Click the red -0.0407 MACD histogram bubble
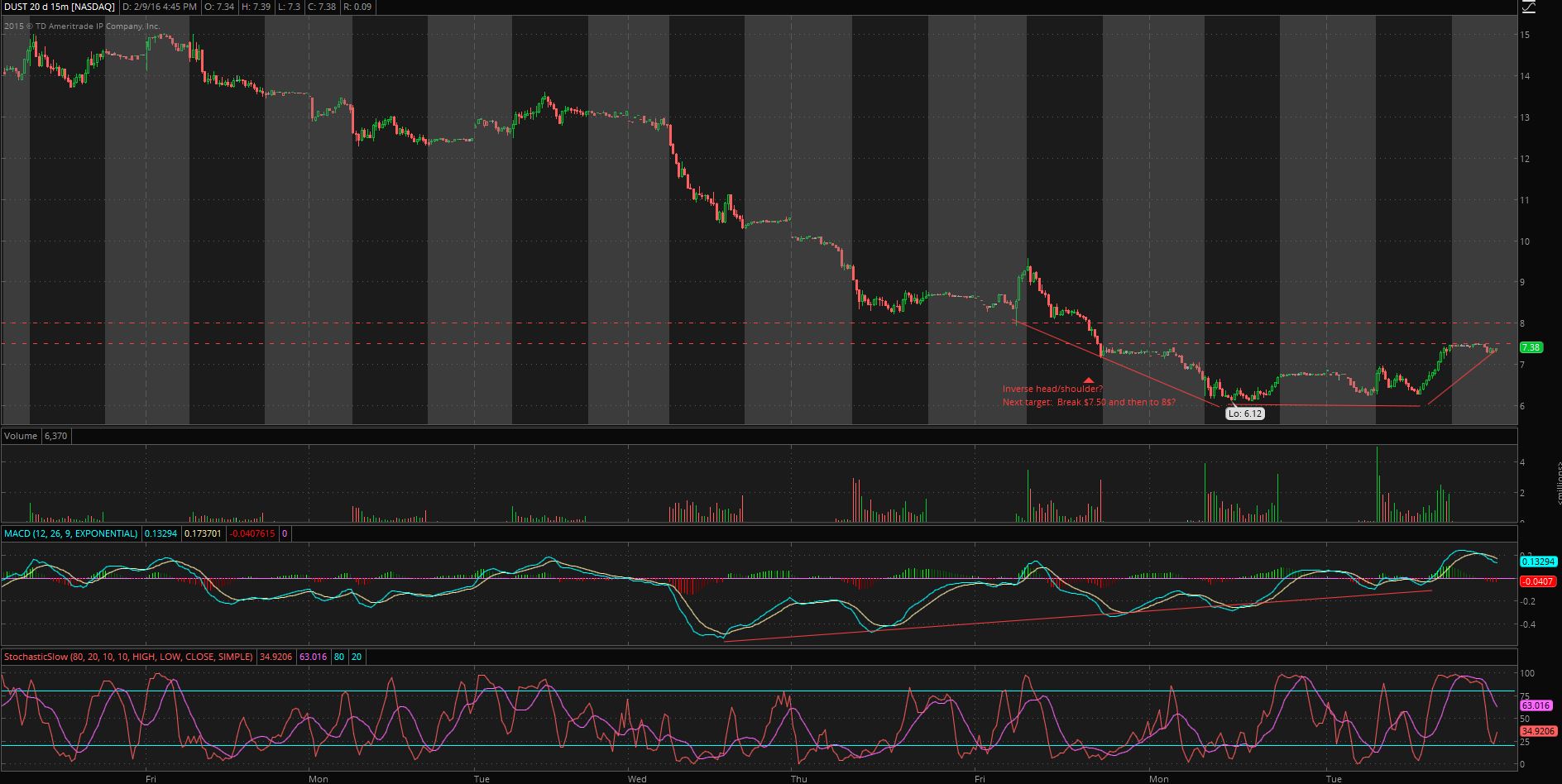 coord(1538,581)
